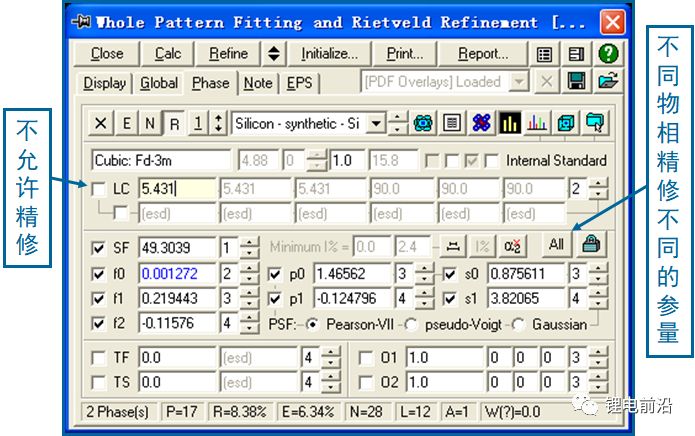The image size is (695, 436).
Task: Switch to the Global tab
Action: (x=159, y=83)
